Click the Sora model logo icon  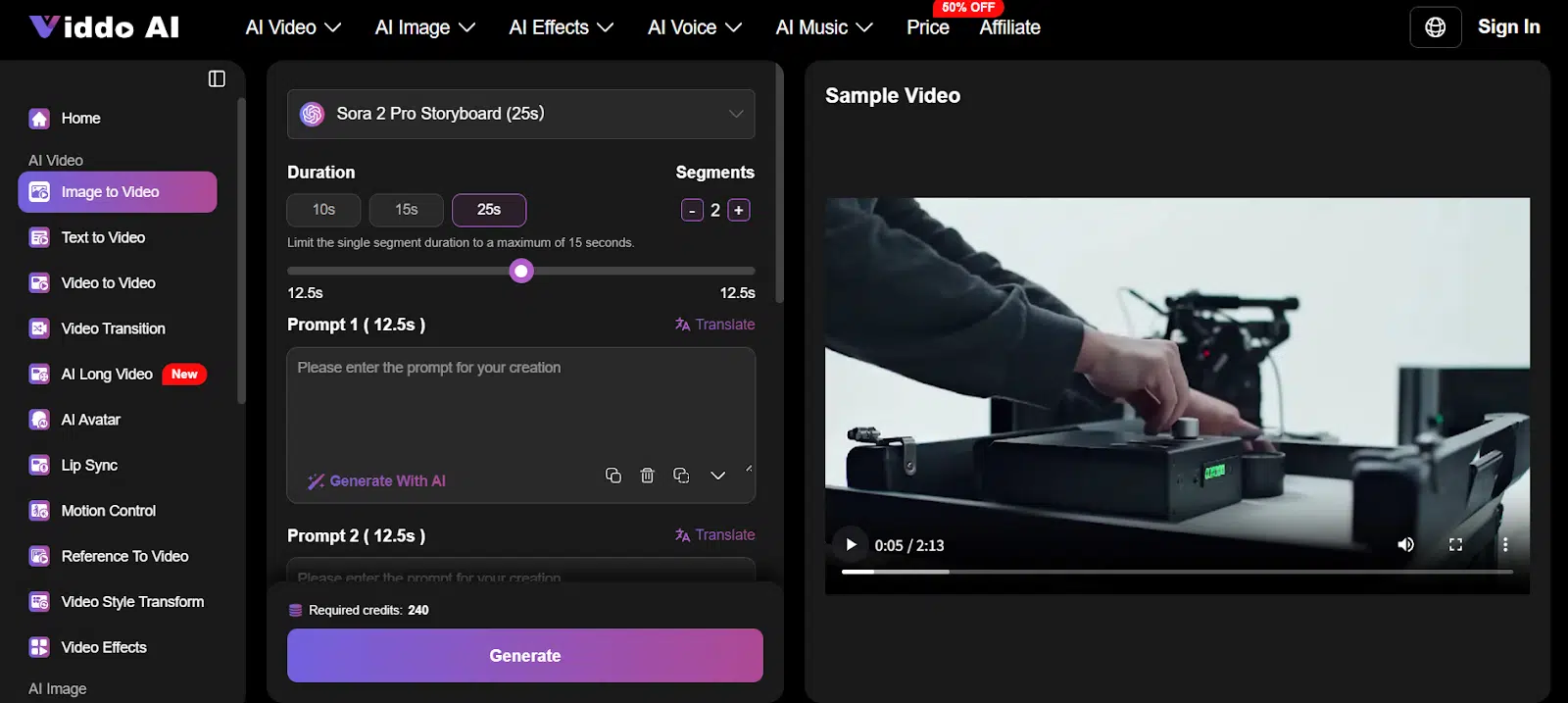pyautogui.click(x=313, y=114)
